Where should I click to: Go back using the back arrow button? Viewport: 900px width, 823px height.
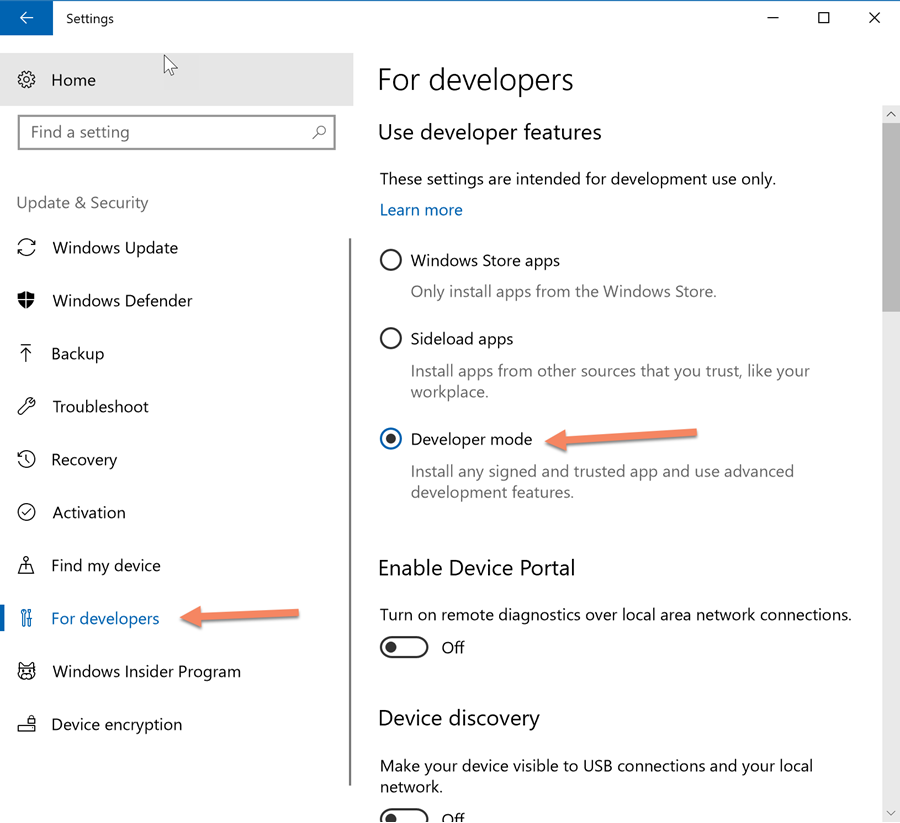[26, 18]
